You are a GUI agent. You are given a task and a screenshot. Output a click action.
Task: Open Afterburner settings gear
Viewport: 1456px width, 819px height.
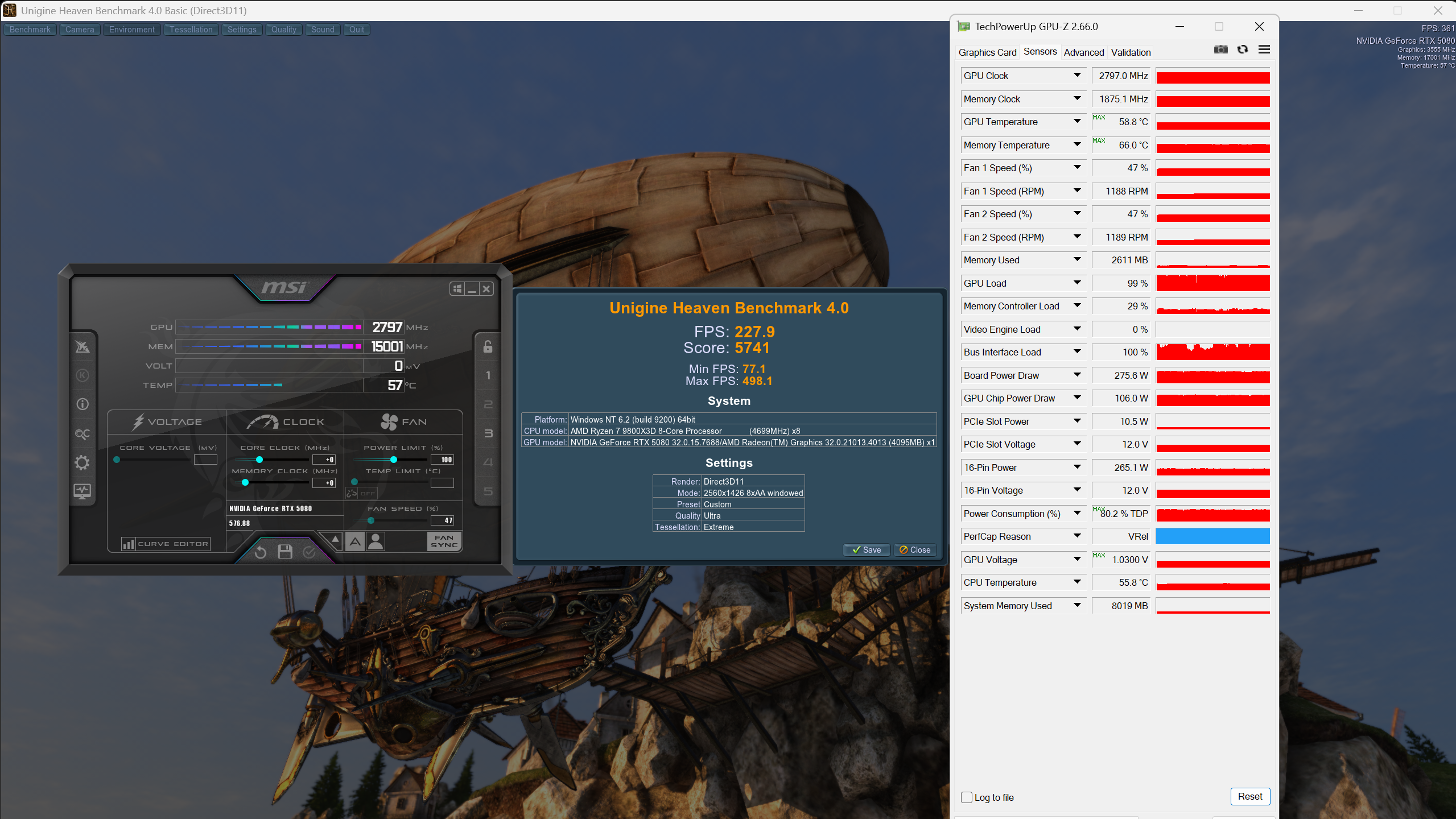[83, 462]
